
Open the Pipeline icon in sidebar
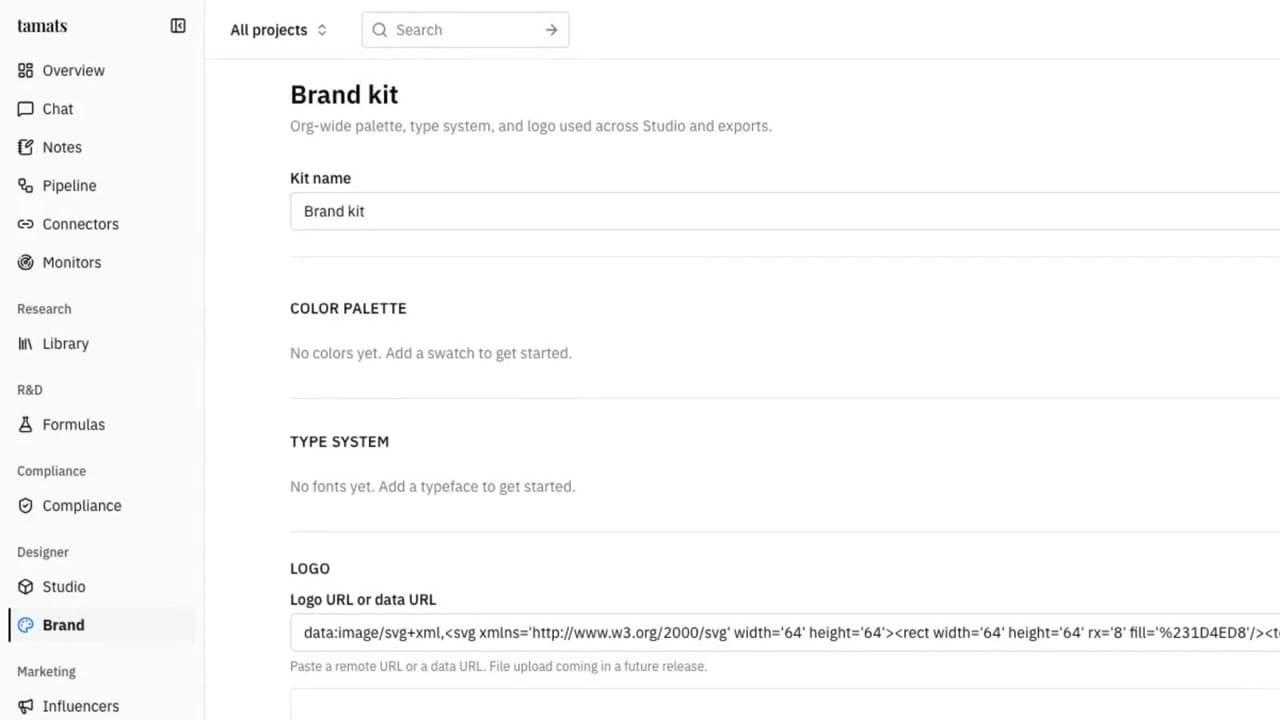click(26, 186)
